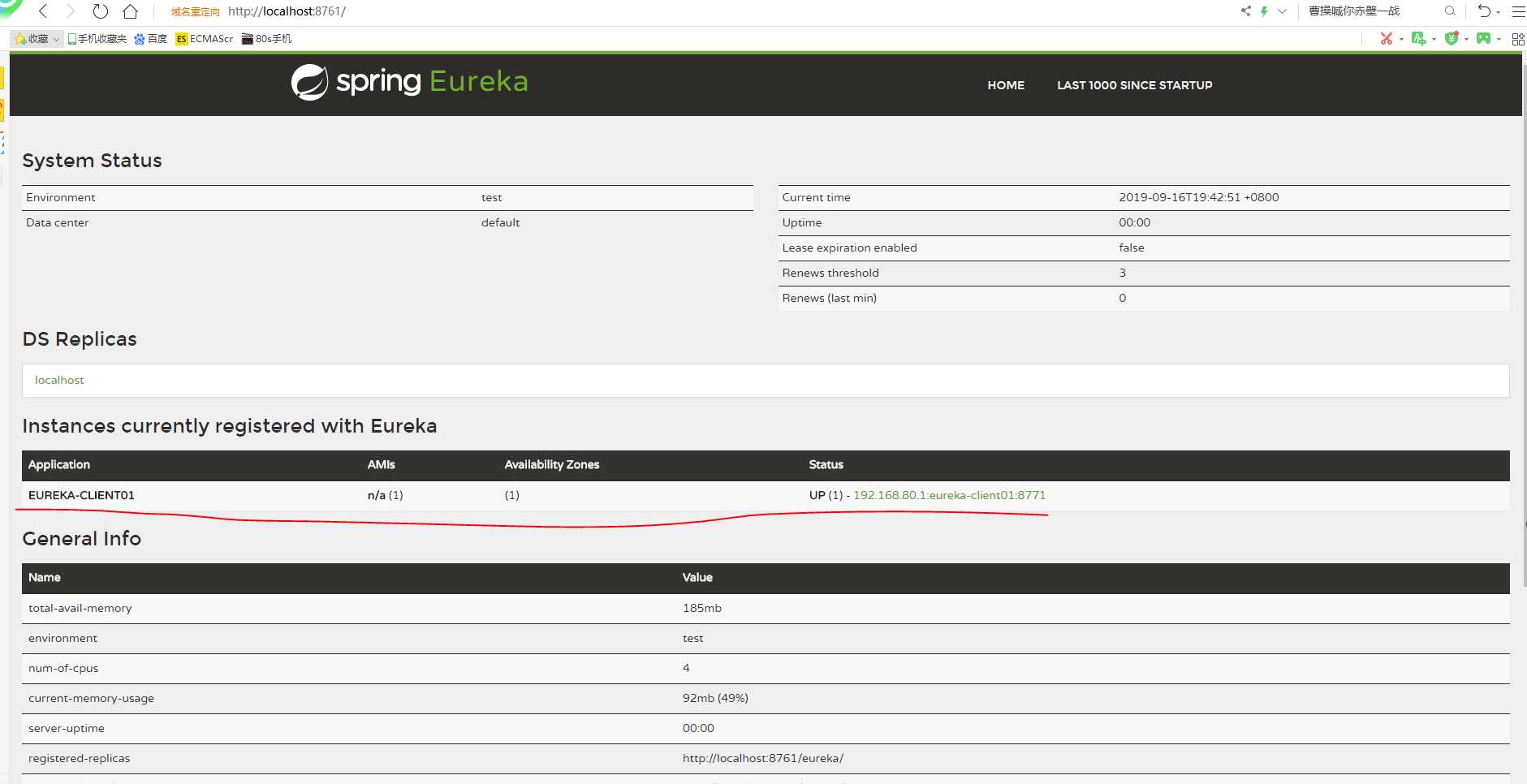Viewport: 1527px width, 784px height.
Task: Open the 80s手机 bookmark
Action: coord(266,39)
